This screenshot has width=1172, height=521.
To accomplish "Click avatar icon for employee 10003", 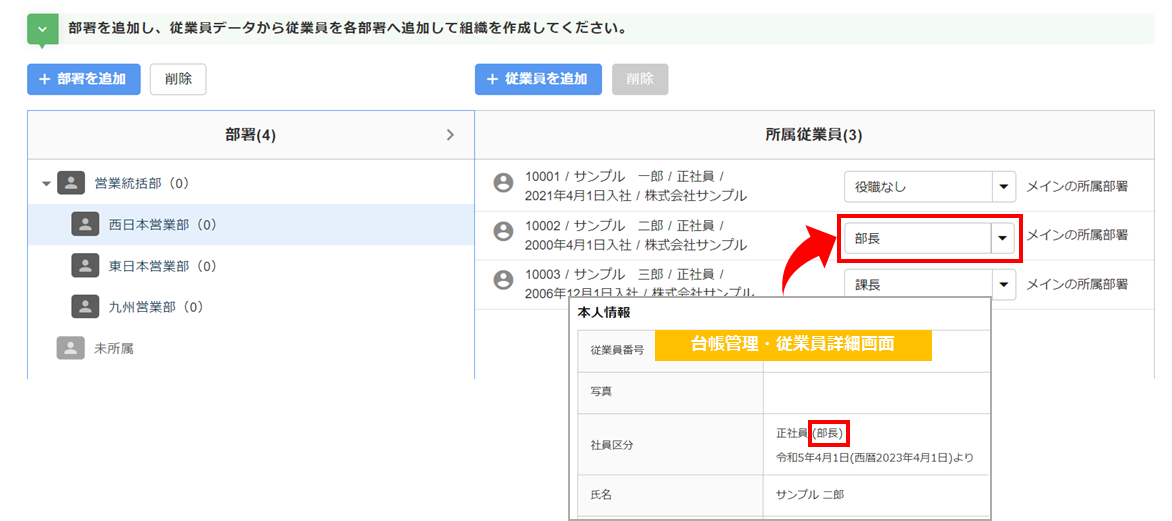I will click(x=503, y=279).
